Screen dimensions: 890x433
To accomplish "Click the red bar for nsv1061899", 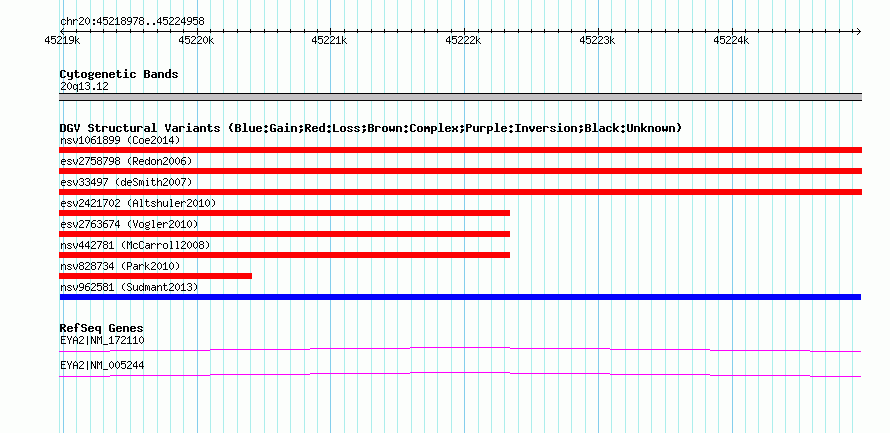I will [x=460, y=150].
